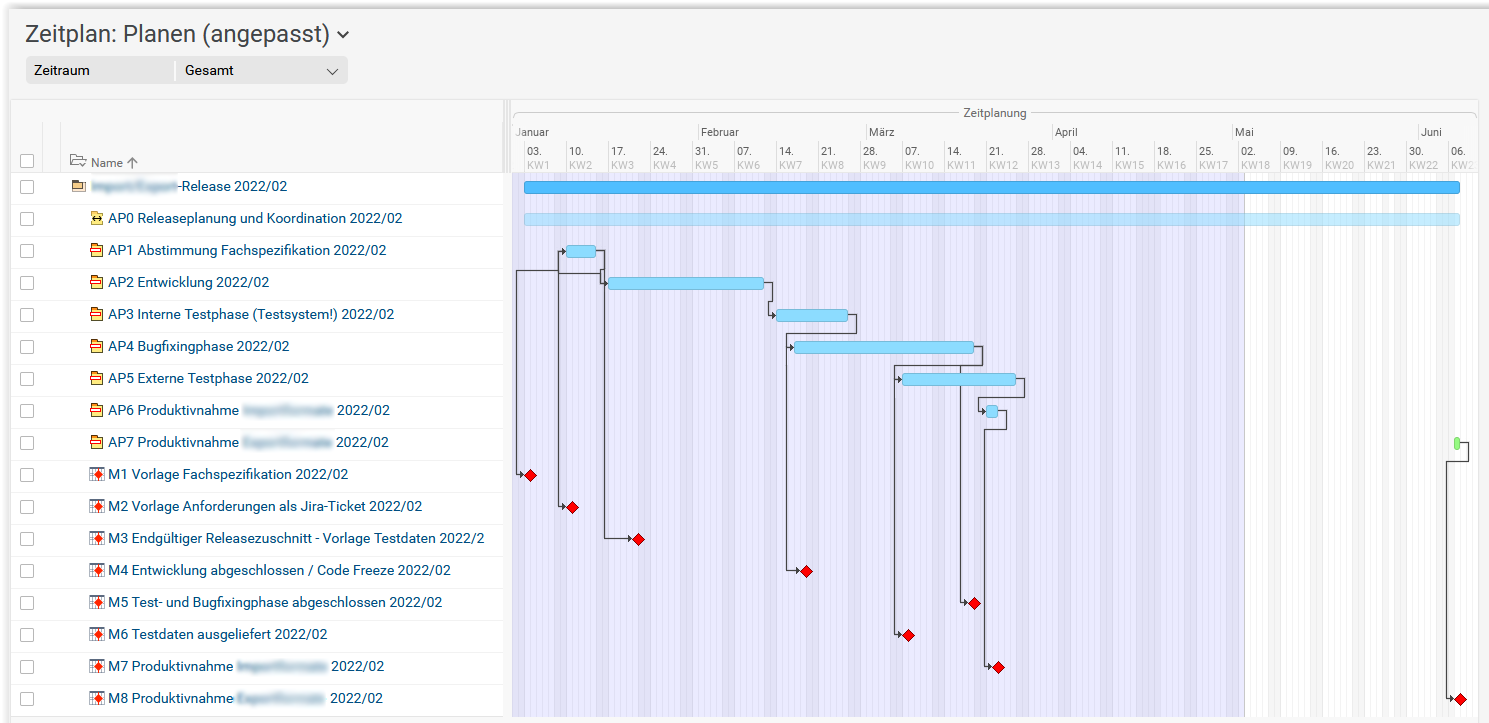Screen dimensions: 1489x723
Task: Click the M8 Produktivnahme milestone icon
Action: click(97, 698)
